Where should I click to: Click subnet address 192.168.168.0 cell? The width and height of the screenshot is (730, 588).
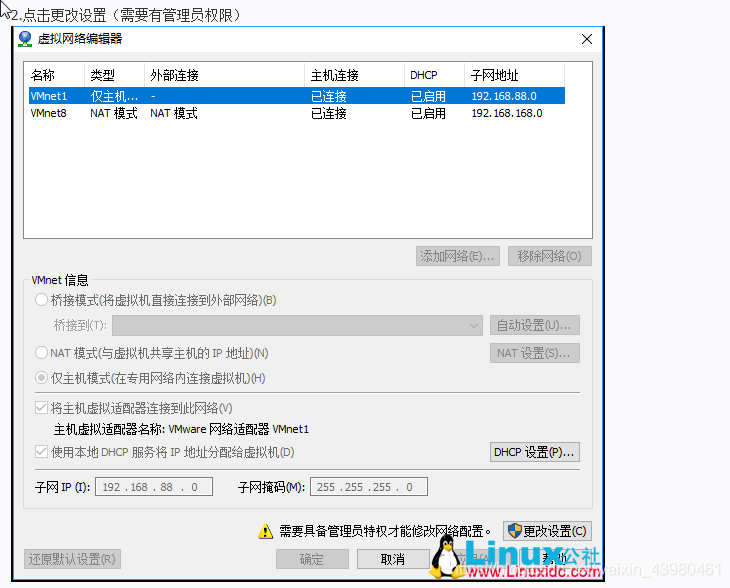click(x=507, y=113)
